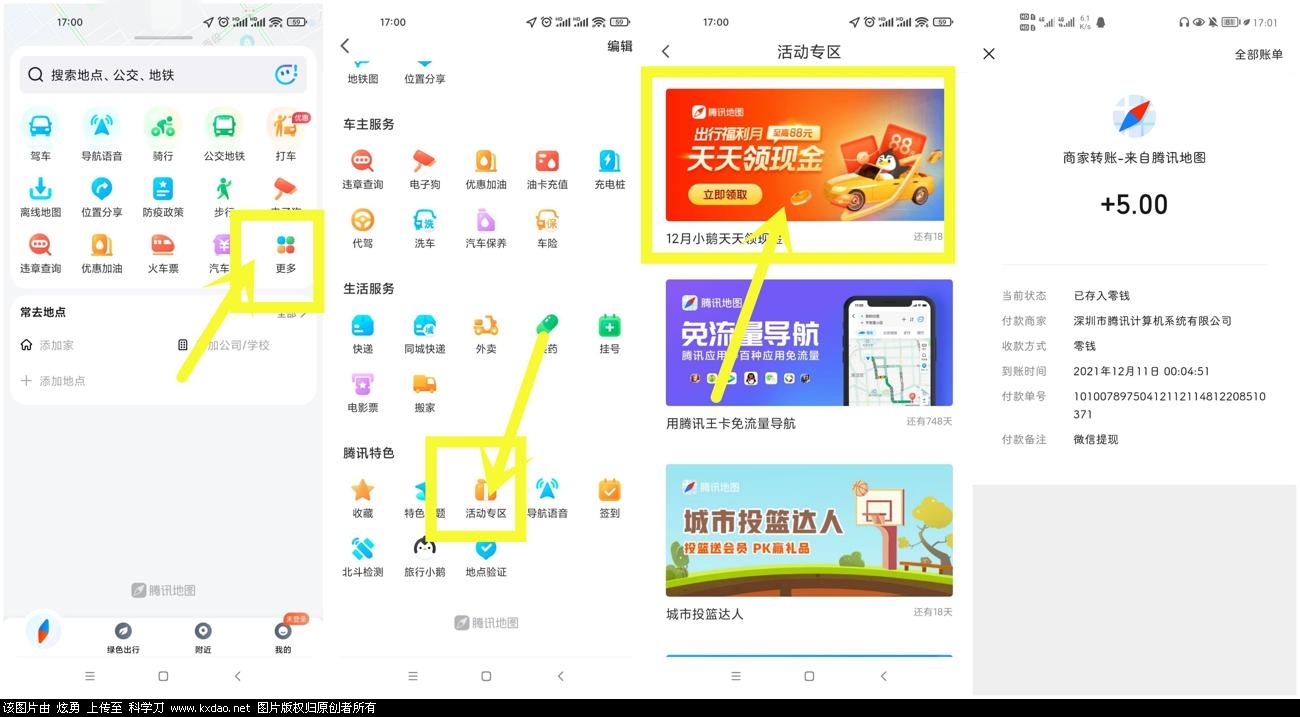Tap the 更多 more services icon
The image size is (1300, 717).
point(286,244)
